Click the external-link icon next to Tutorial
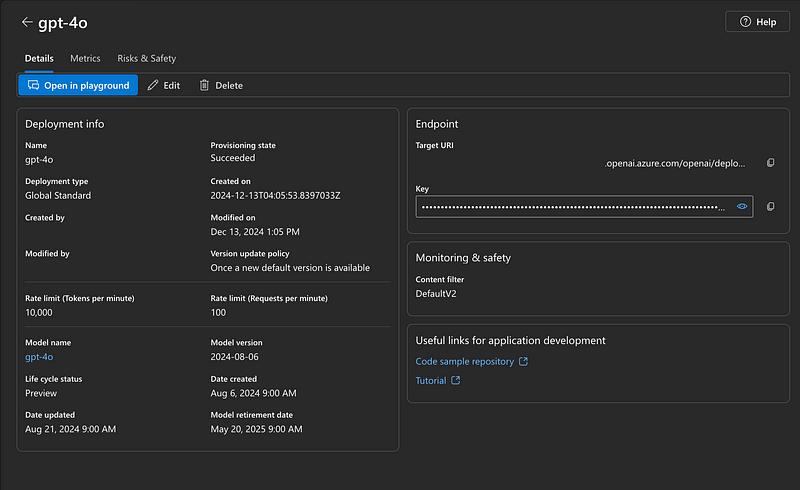This screenshot has width=800, height=490. 456,380
